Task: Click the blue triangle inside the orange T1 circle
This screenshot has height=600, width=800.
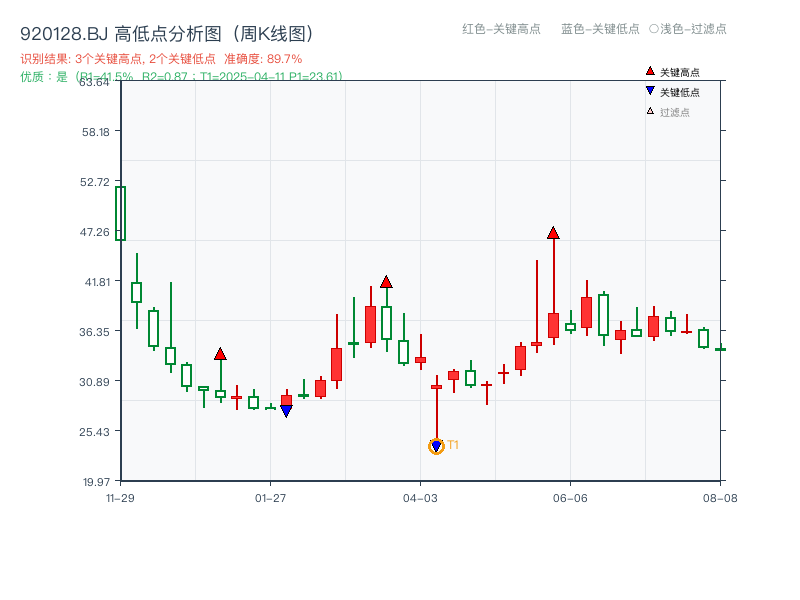Action: (x=436, y=445)
